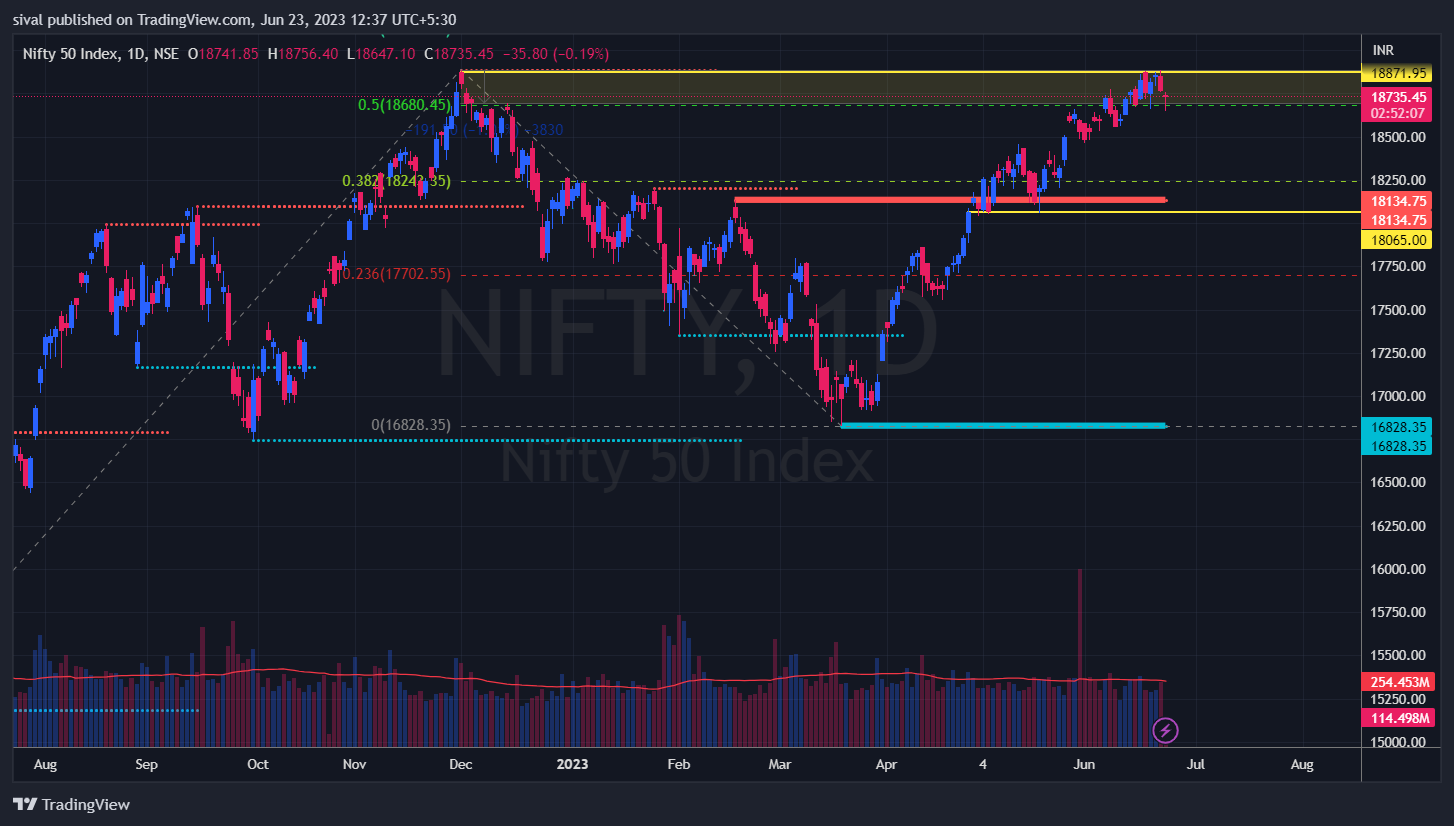Click the Apr label on time axis
This screenshot has height=826, width=1454.
point(886,765)
